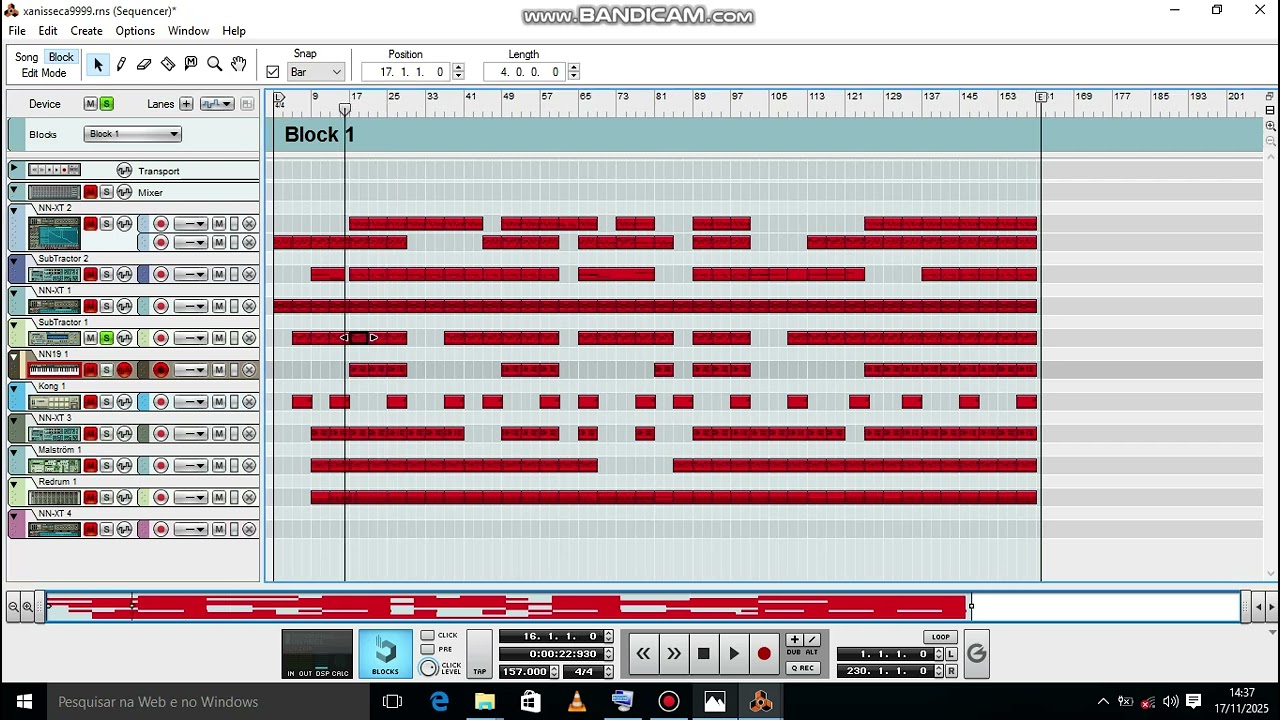This screenshot has width=1280, height=720.
Task: Click the Blocks button in transport
Action: tap(385, 654)
